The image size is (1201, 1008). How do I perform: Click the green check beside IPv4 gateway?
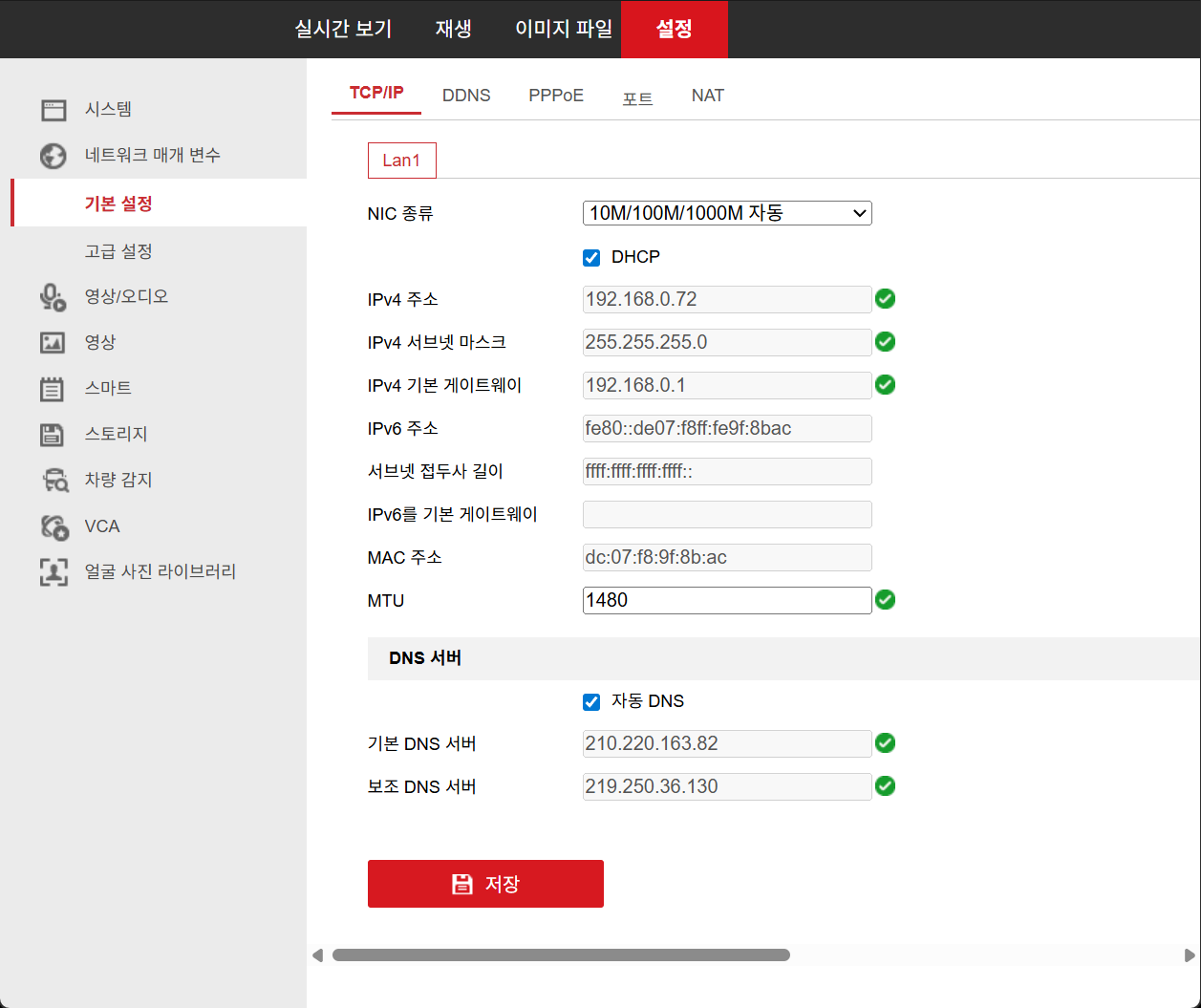point(886,385)
